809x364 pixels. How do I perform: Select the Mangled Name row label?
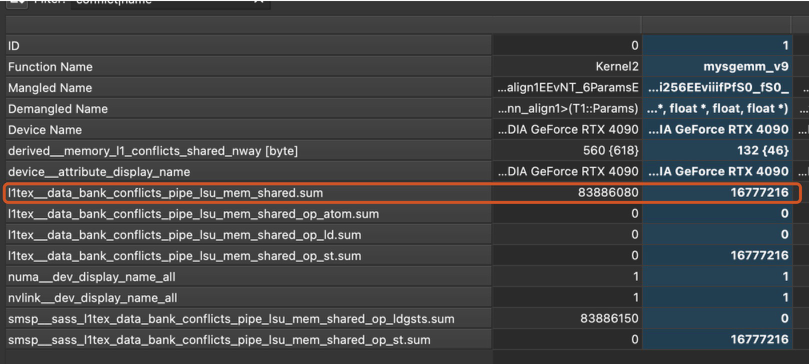coord(50,88)
